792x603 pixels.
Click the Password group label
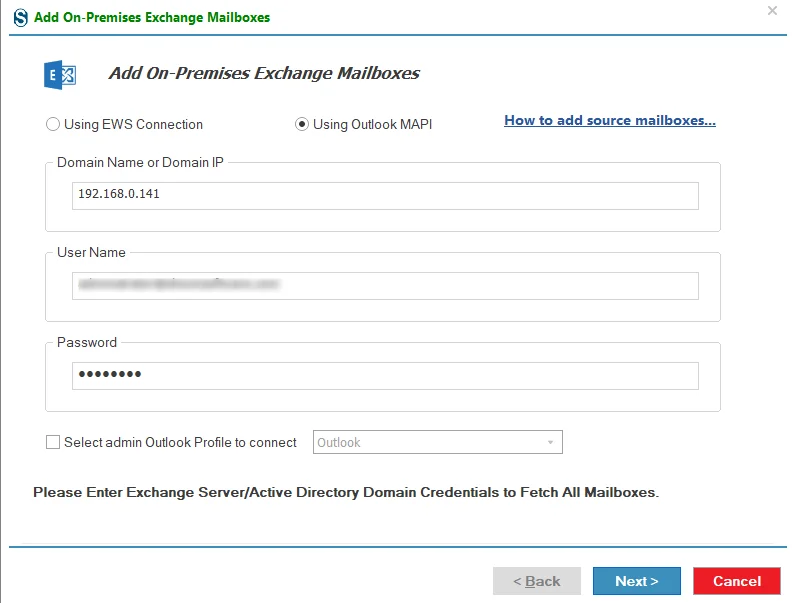[87, 342]
